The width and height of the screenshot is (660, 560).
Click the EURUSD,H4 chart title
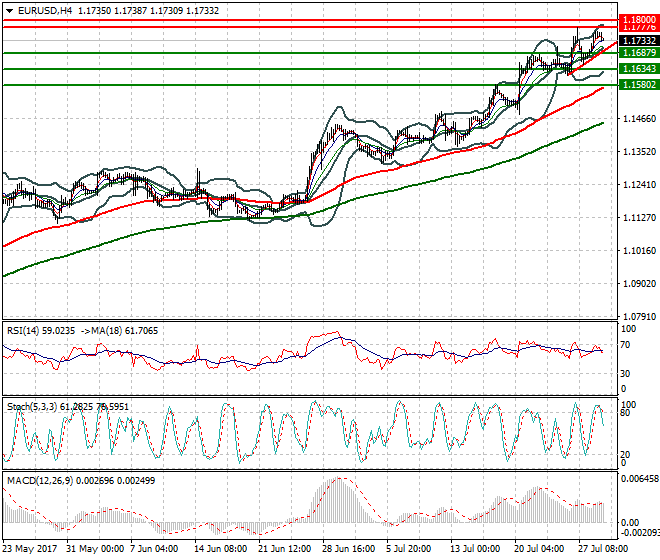(x=45, y=11)
